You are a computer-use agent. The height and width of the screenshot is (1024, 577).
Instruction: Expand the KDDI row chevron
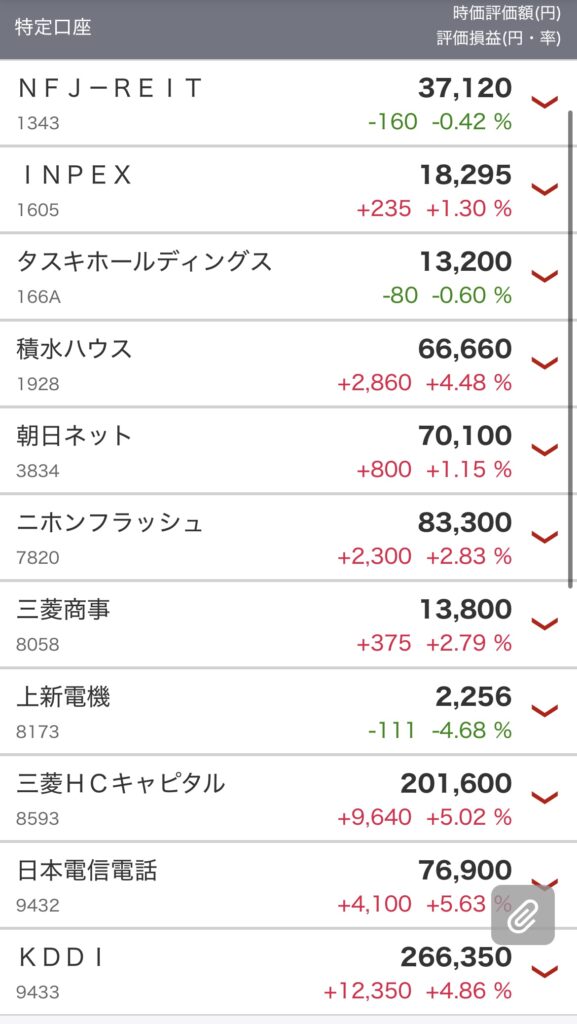[x=544, y=971]
